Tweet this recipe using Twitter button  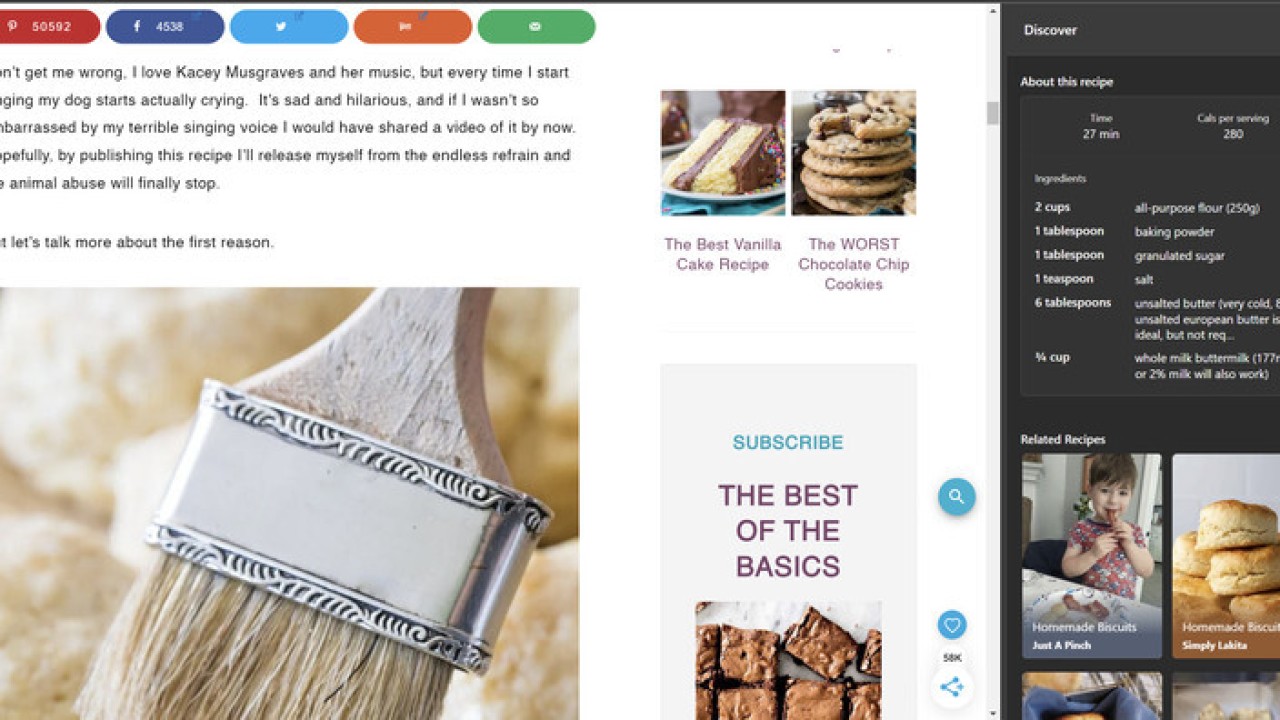tap(289, 27)
